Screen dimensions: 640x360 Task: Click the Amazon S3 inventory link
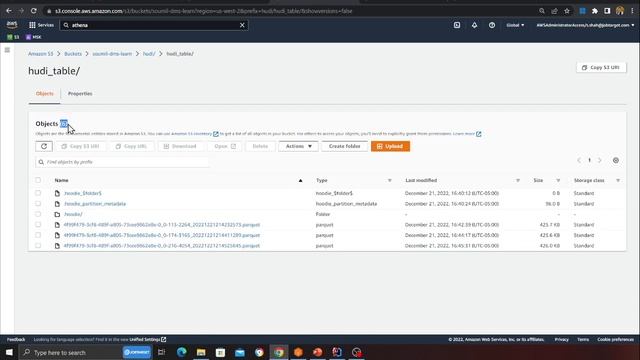(x=195, y=134)
